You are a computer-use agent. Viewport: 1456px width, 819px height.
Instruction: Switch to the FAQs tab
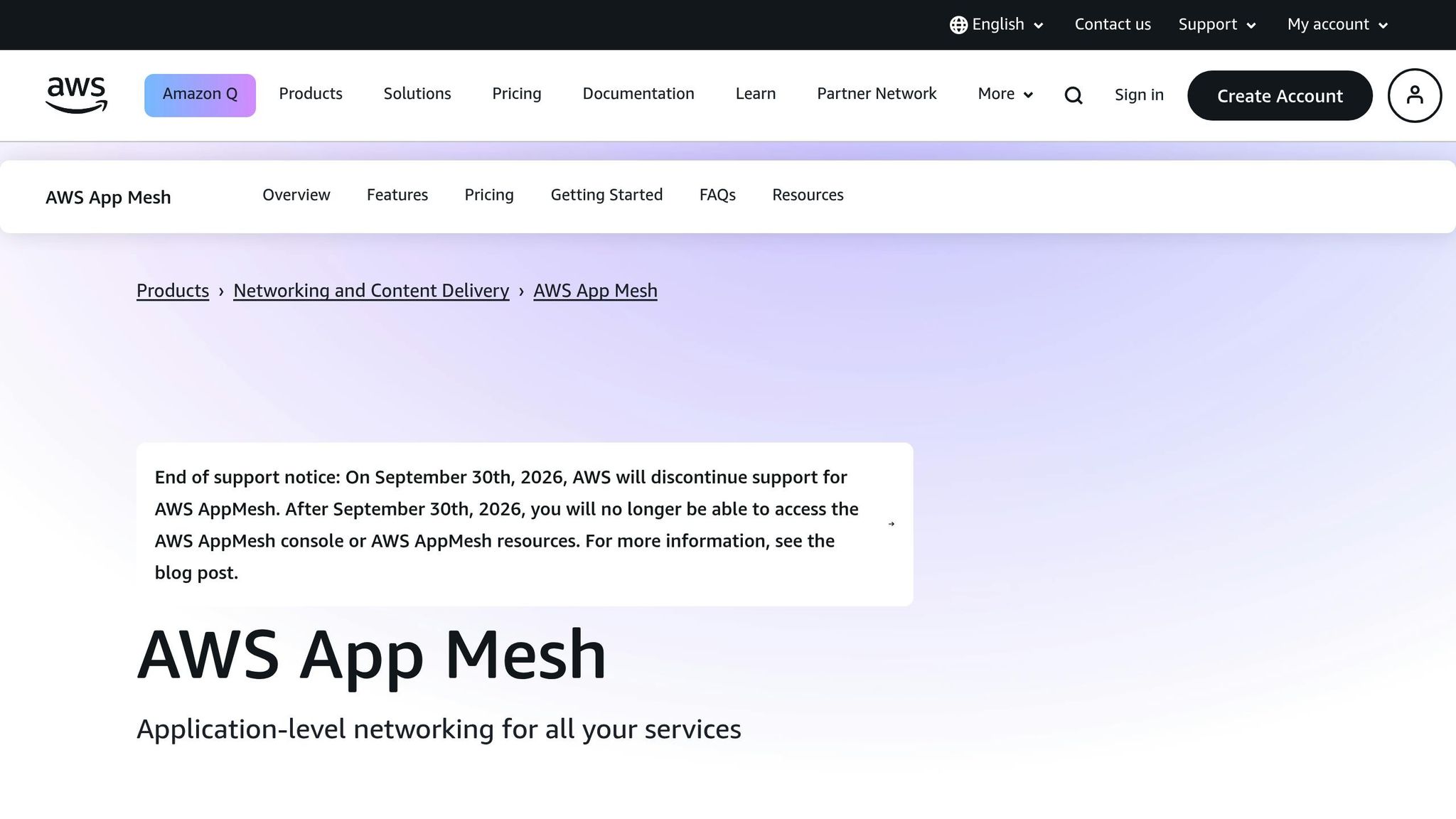click(x=717, y=196)
